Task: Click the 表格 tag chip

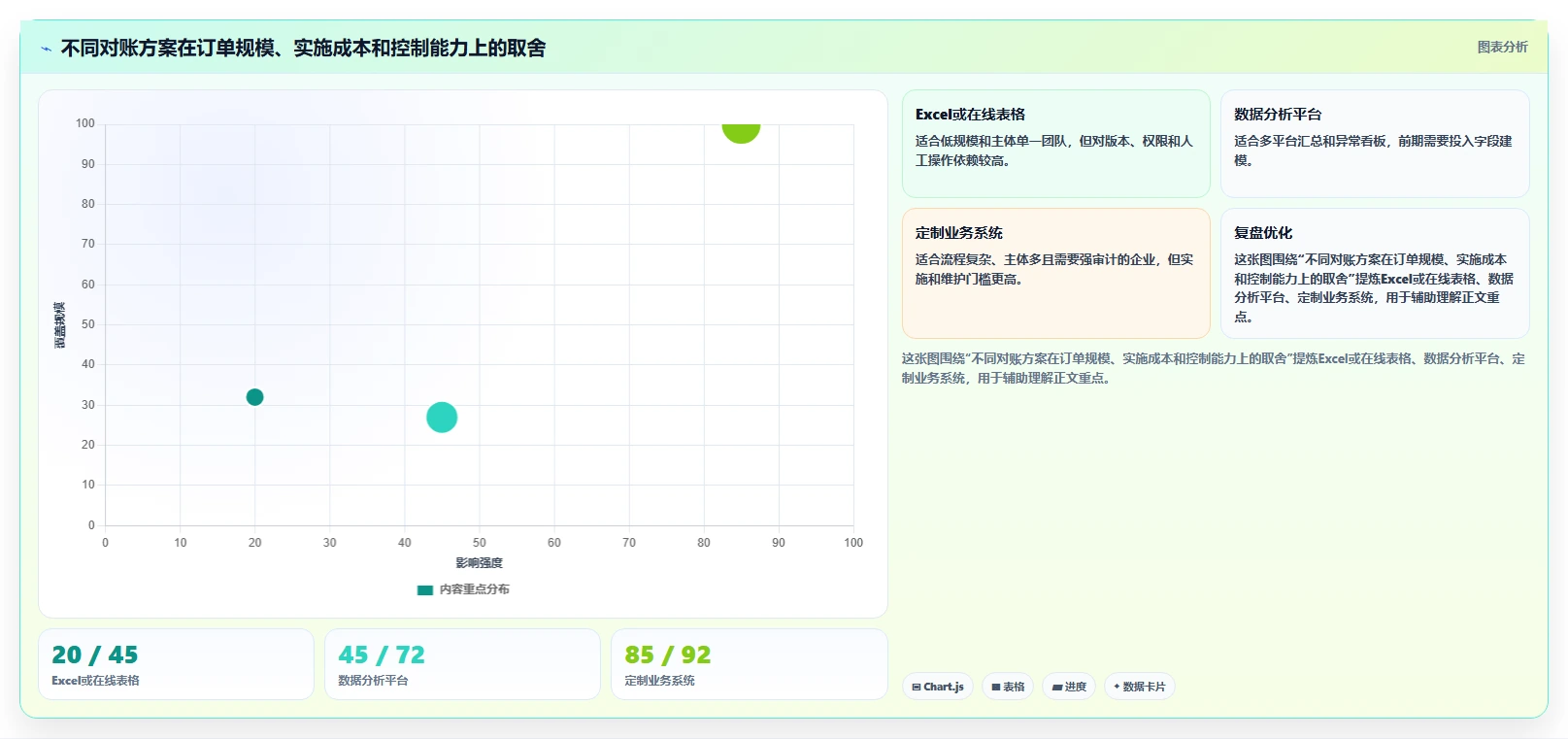Action: (x=1008, y=687)
